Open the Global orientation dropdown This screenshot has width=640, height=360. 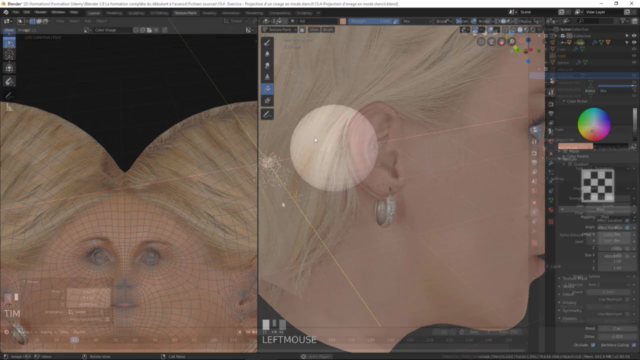click(x=236, y=21)
